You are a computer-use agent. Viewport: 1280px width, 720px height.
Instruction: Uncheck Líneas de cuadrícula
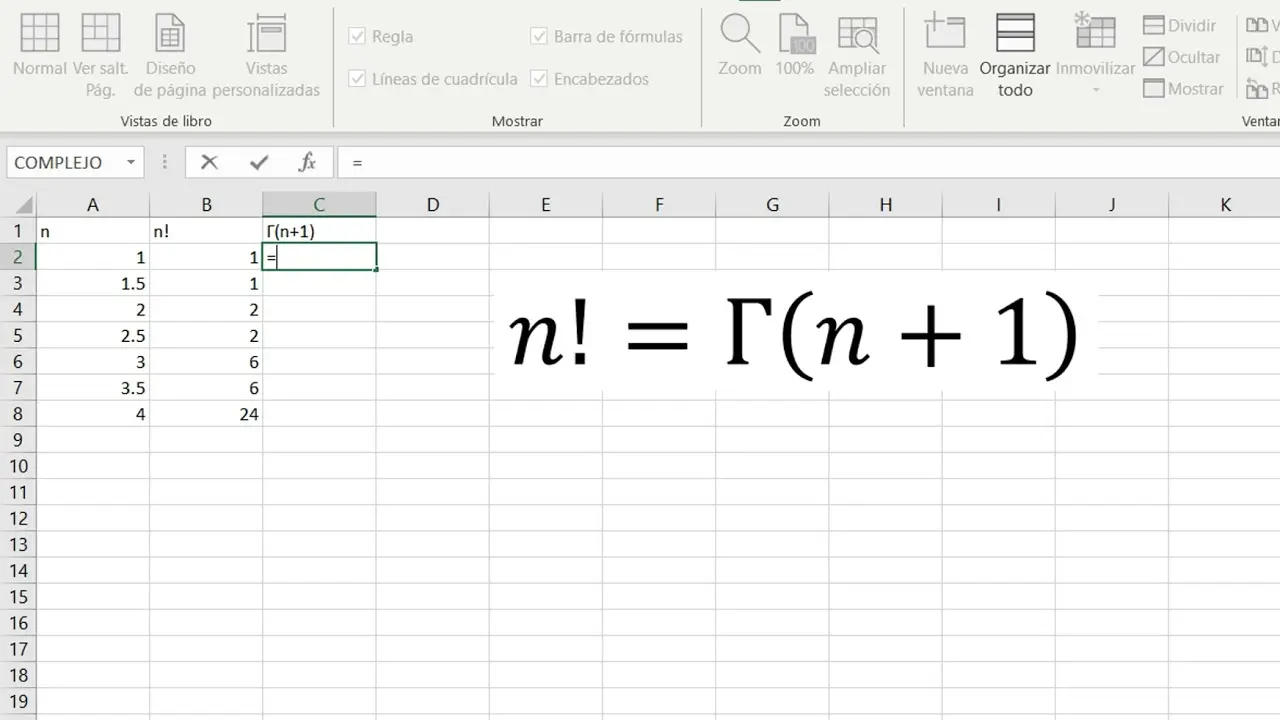point(357,79)
